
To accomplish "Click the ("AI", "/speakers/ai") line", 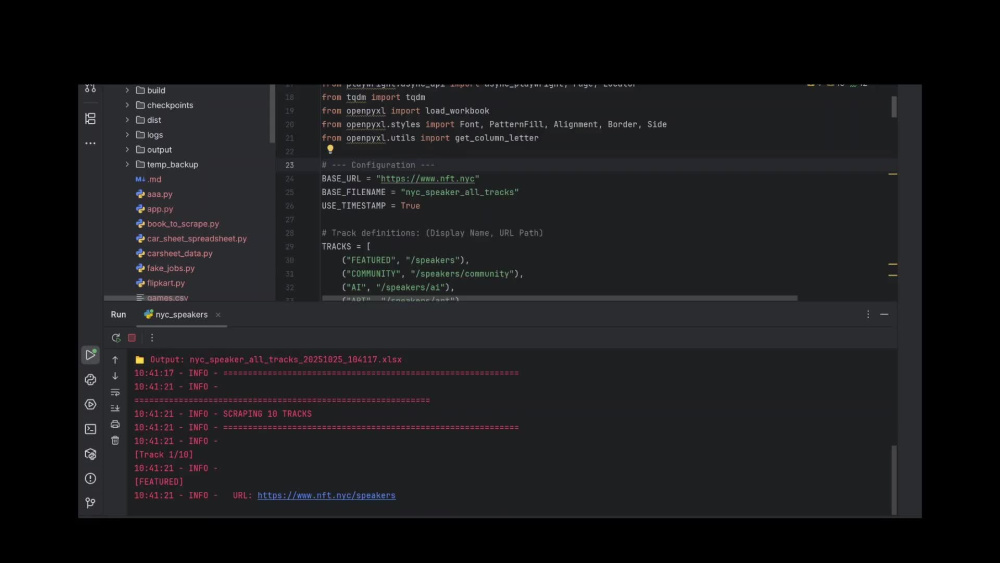I will [398, 288].
